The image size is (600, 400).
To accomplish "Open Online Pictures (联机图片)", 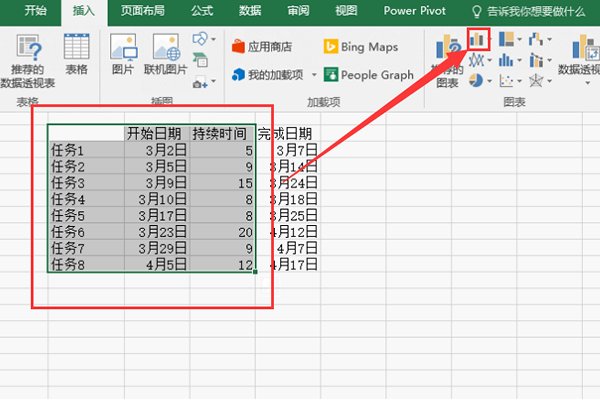I will [x=165, y=54].
